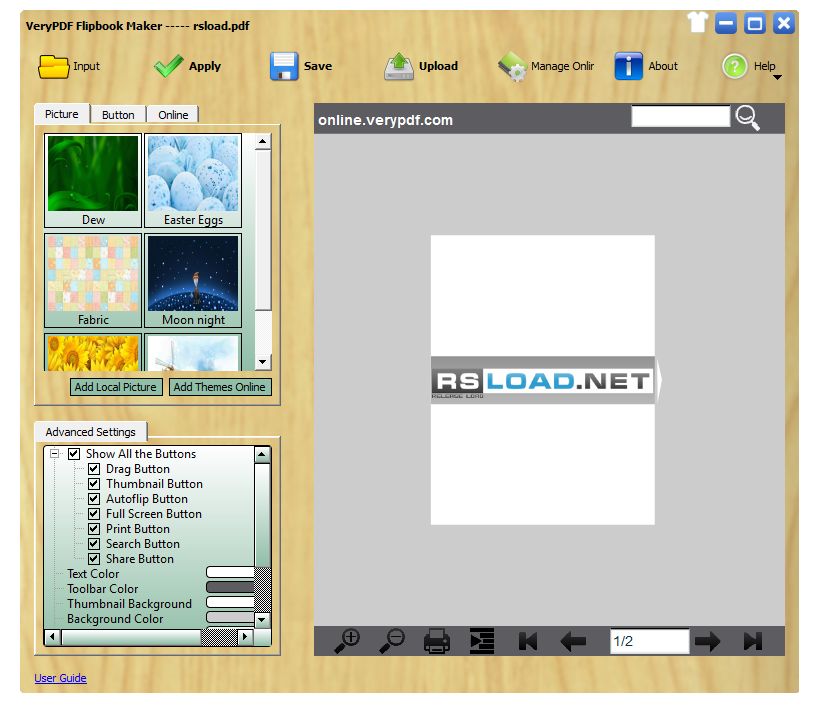
Task: Click the Text Color swatch
Action: pyautogui.click(x=230, y=573)
